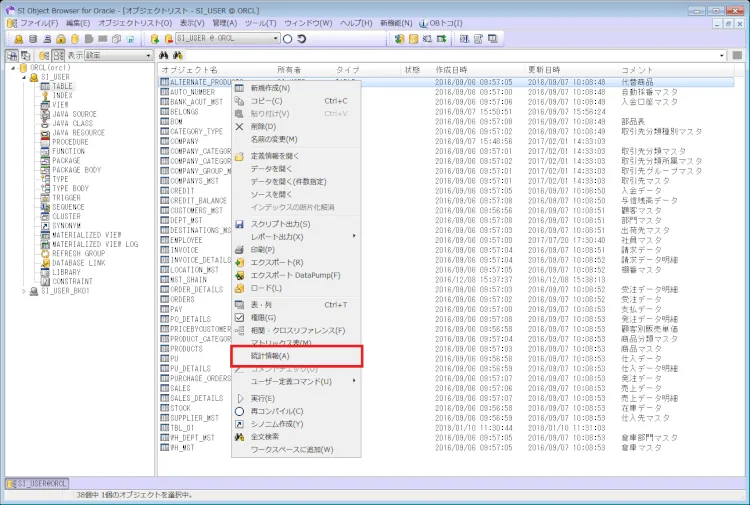The image size is (750, 505).
Task: Choose 印刷(P) printer entry in menu
Action: [296, 250]
